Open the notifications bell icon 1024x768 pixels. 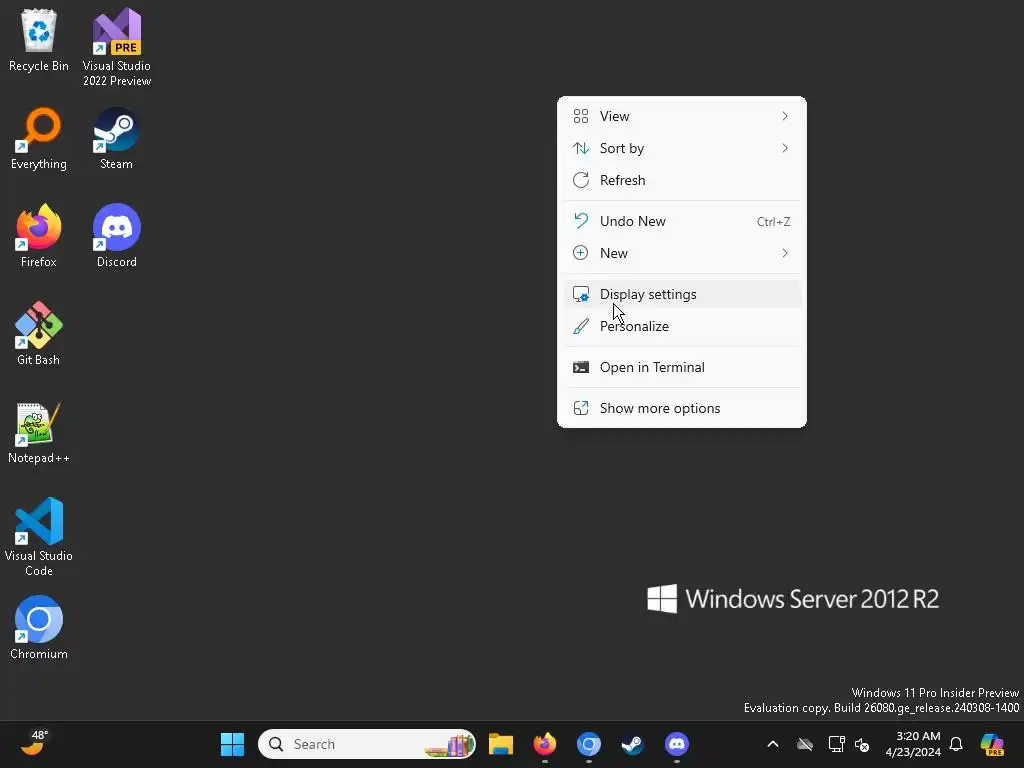pyautogui.click(x=956, y=744)
